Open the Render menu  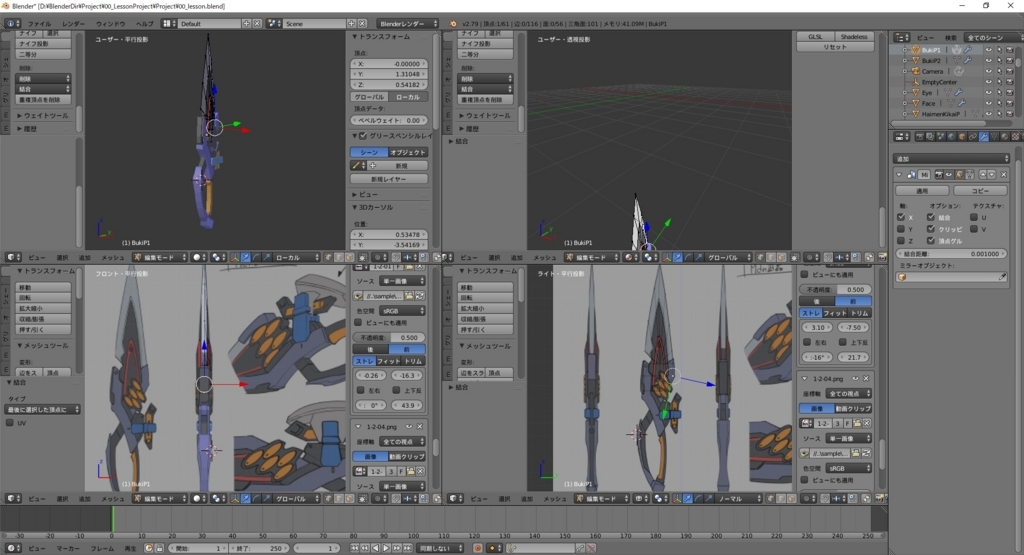[74, 24]
